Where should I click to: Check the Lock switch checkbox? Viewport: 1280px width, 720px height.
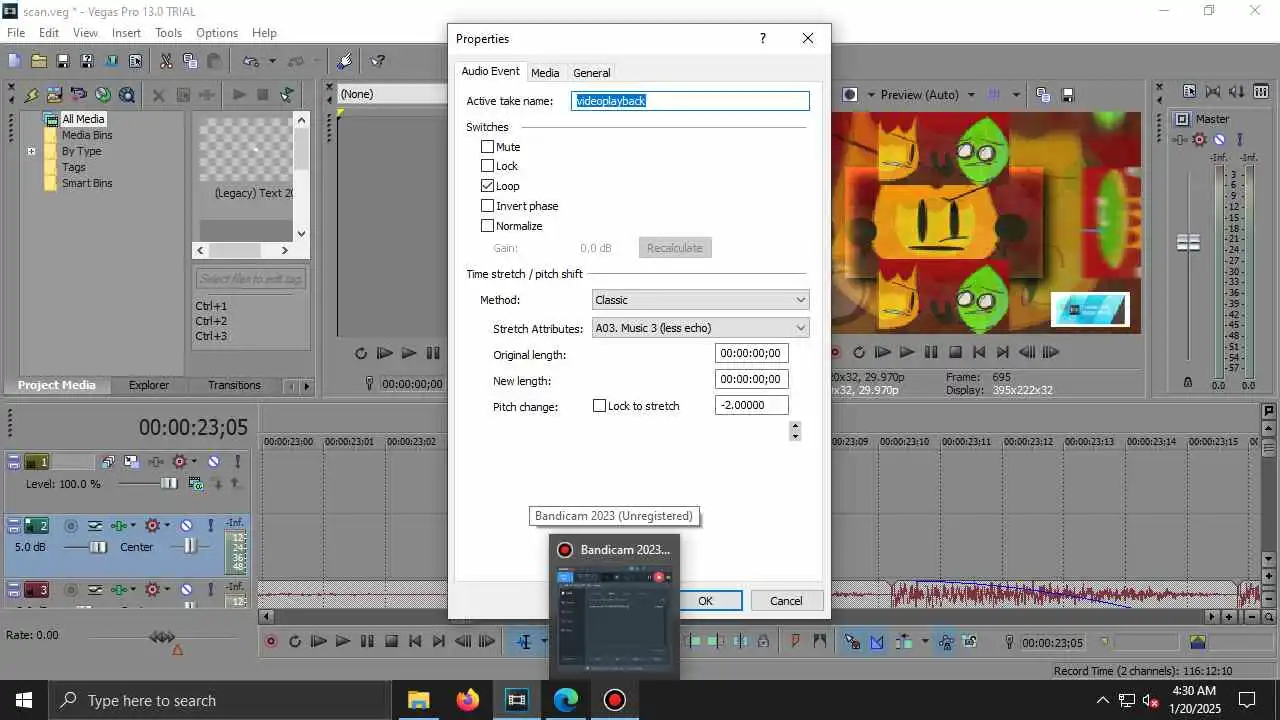pos(488,166)
